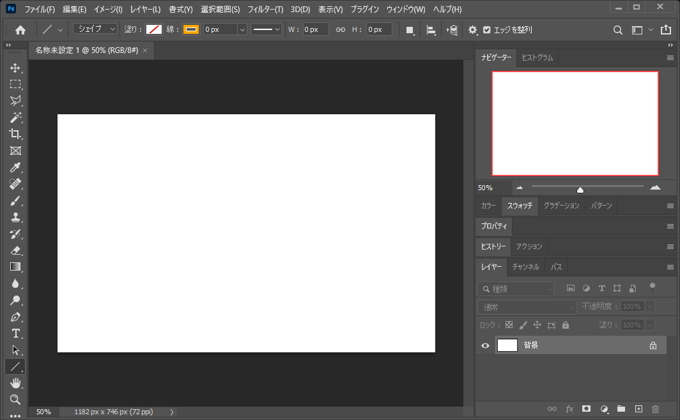Select the Eraser tool
The width and height of the screenshot is (680, 420).
15,250
